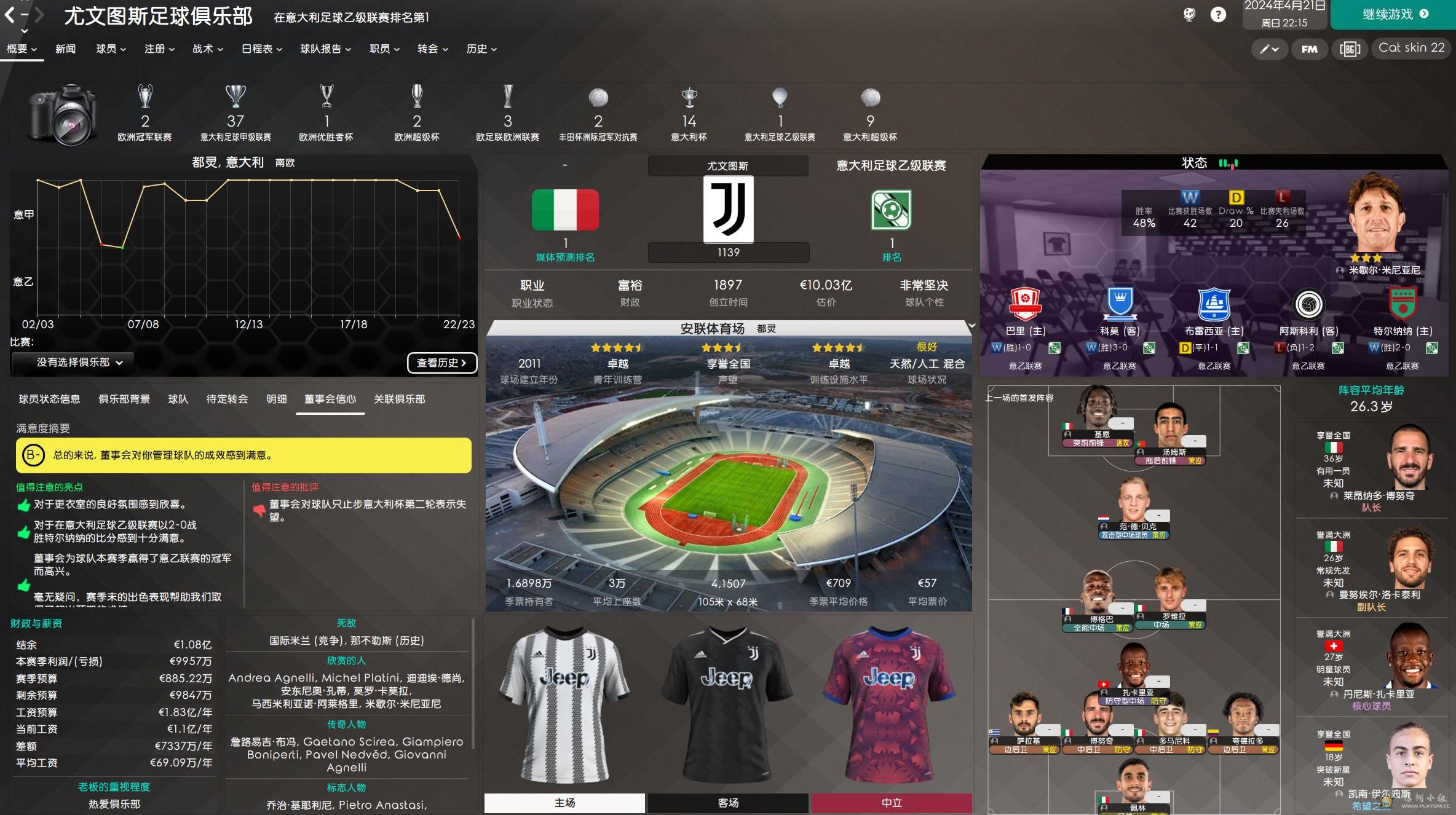
Task: Click the Como club badge
Action: pos(1120,304)
